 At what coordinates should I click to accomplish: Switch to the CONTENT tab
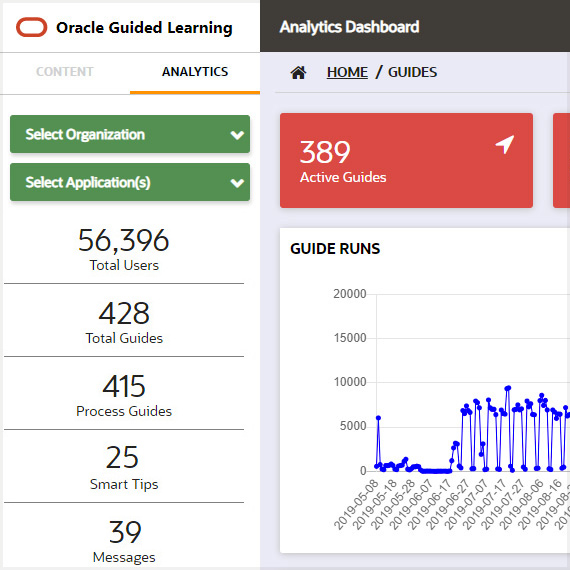tap(65, 72)
